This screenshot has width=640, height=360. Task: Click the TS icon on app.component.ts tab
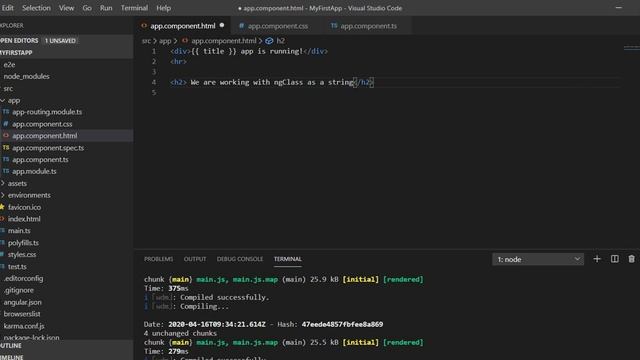334,25
